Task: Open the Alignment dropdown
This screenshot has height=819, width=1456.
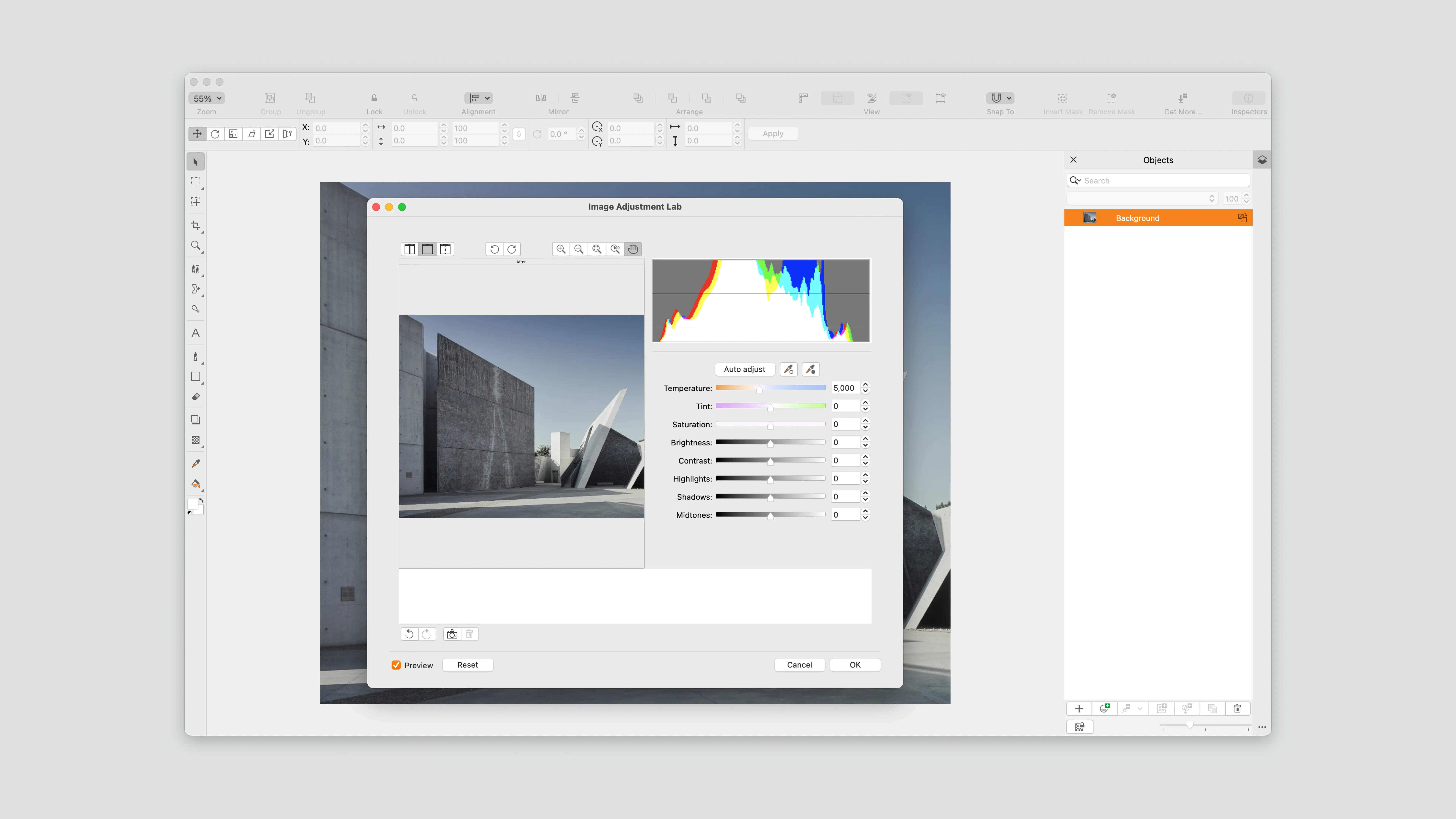Action: 479,98
